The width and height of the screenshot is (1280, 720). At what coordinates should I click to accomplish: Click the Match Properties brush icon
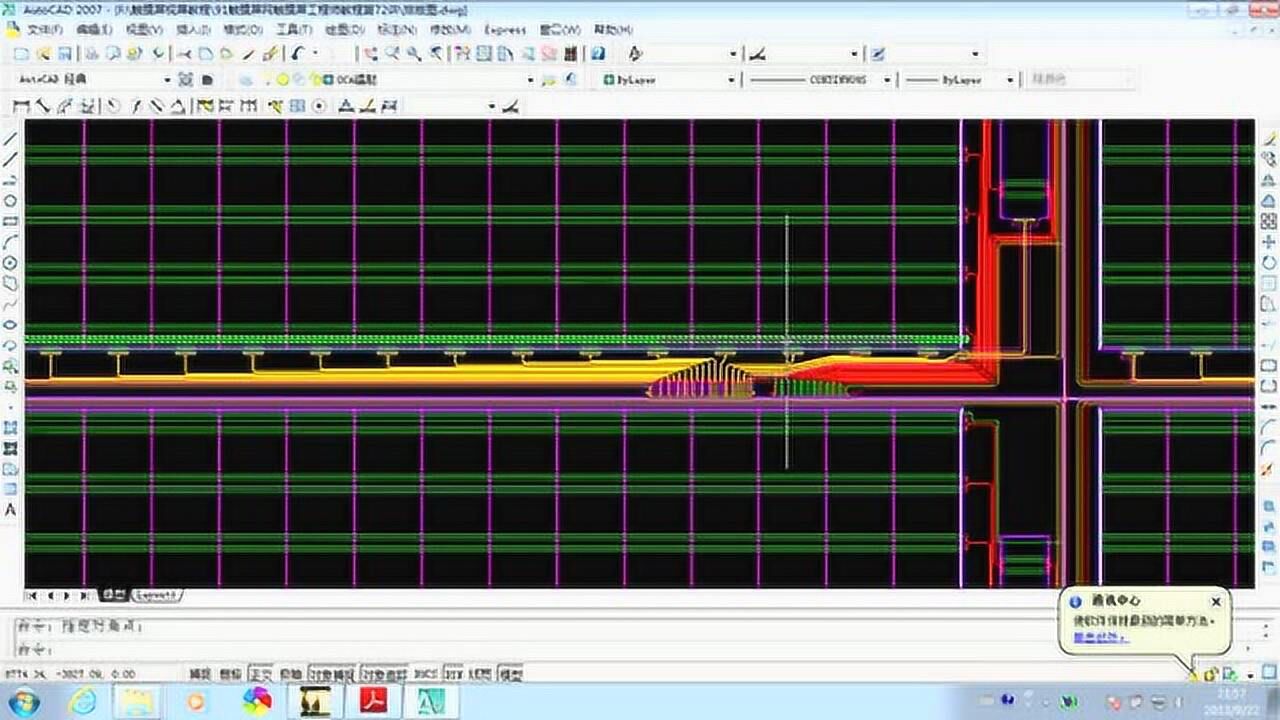pyautogui.click(x=270, y=54)
